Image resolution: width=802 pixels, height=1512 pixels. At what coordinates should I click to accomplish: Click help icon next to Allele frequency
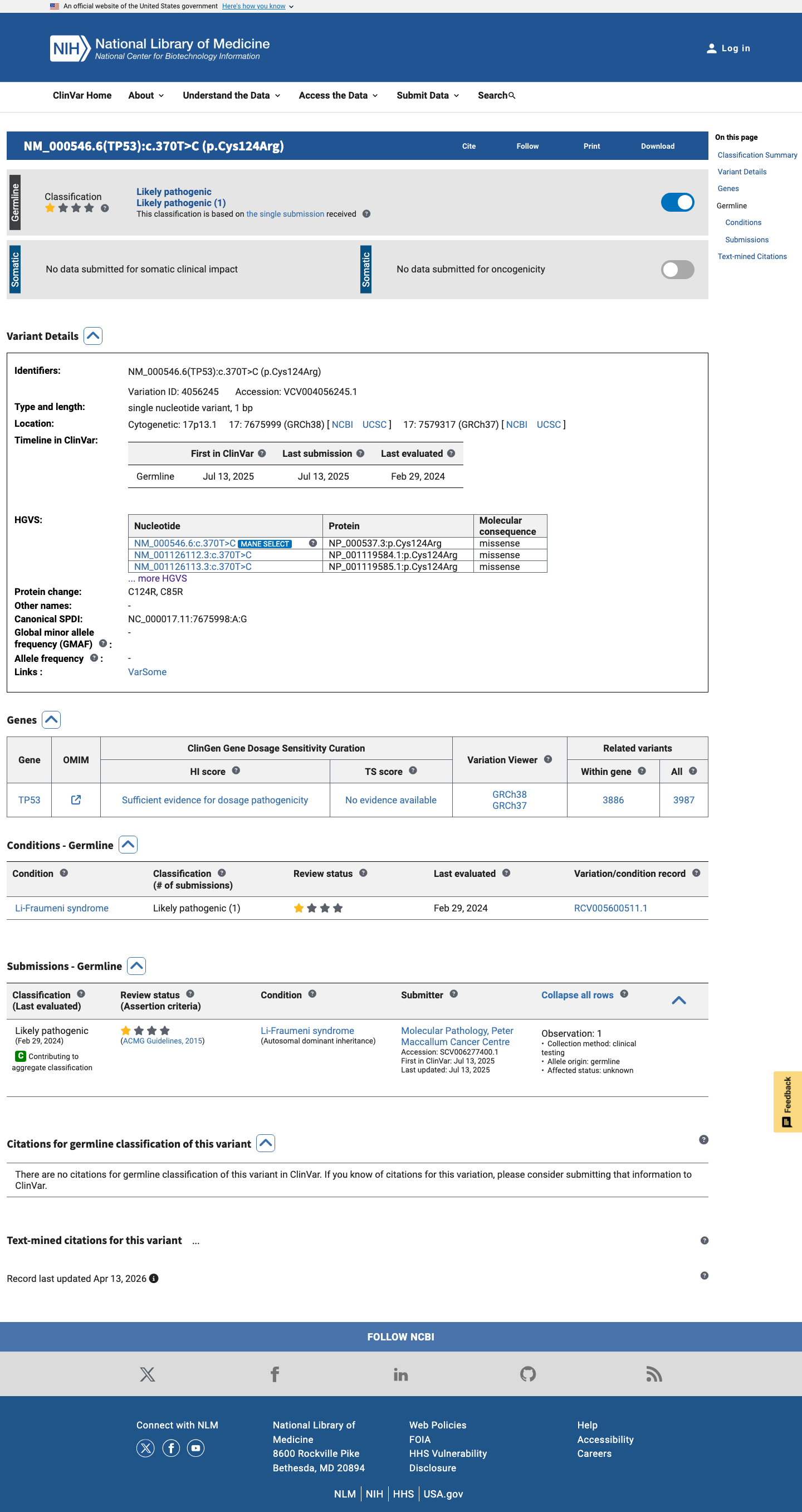pos(94,658)
